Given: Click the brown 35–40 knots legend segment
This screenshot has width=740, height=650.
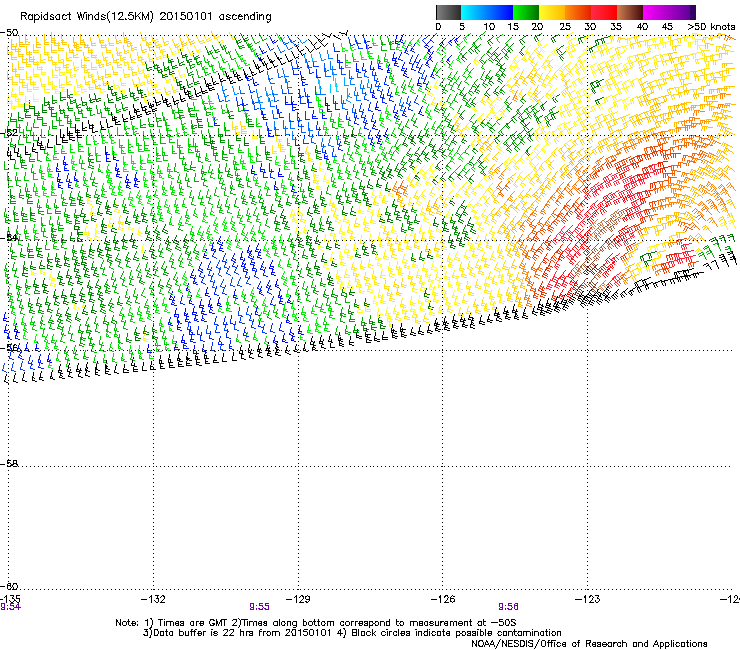Looking at the screenshot, I should pyautogui.click(x=630, y=12).
